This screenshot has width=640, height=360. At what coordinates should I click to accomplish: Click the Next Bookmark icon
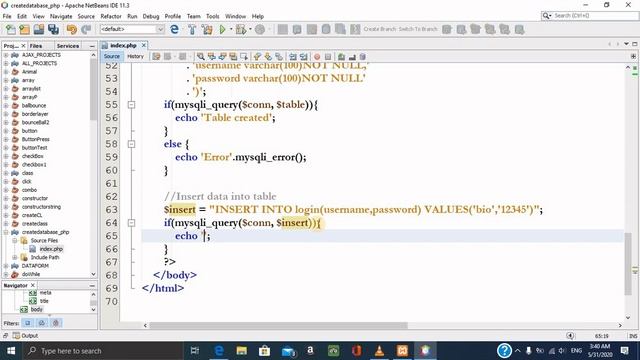268,57
